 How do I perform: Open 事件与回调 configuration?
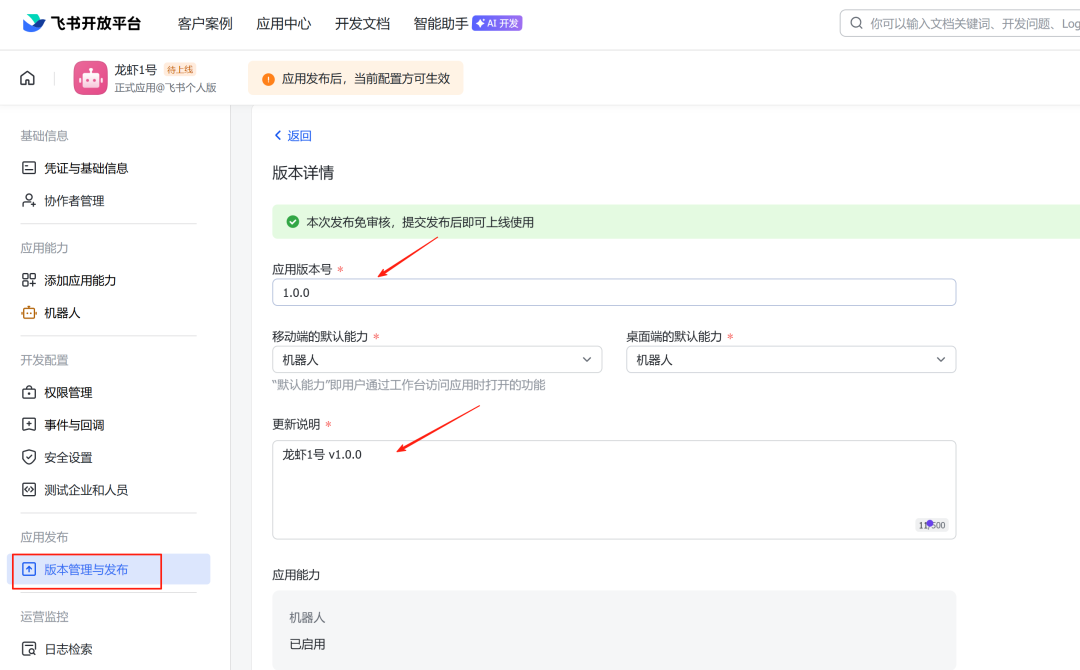74,425
